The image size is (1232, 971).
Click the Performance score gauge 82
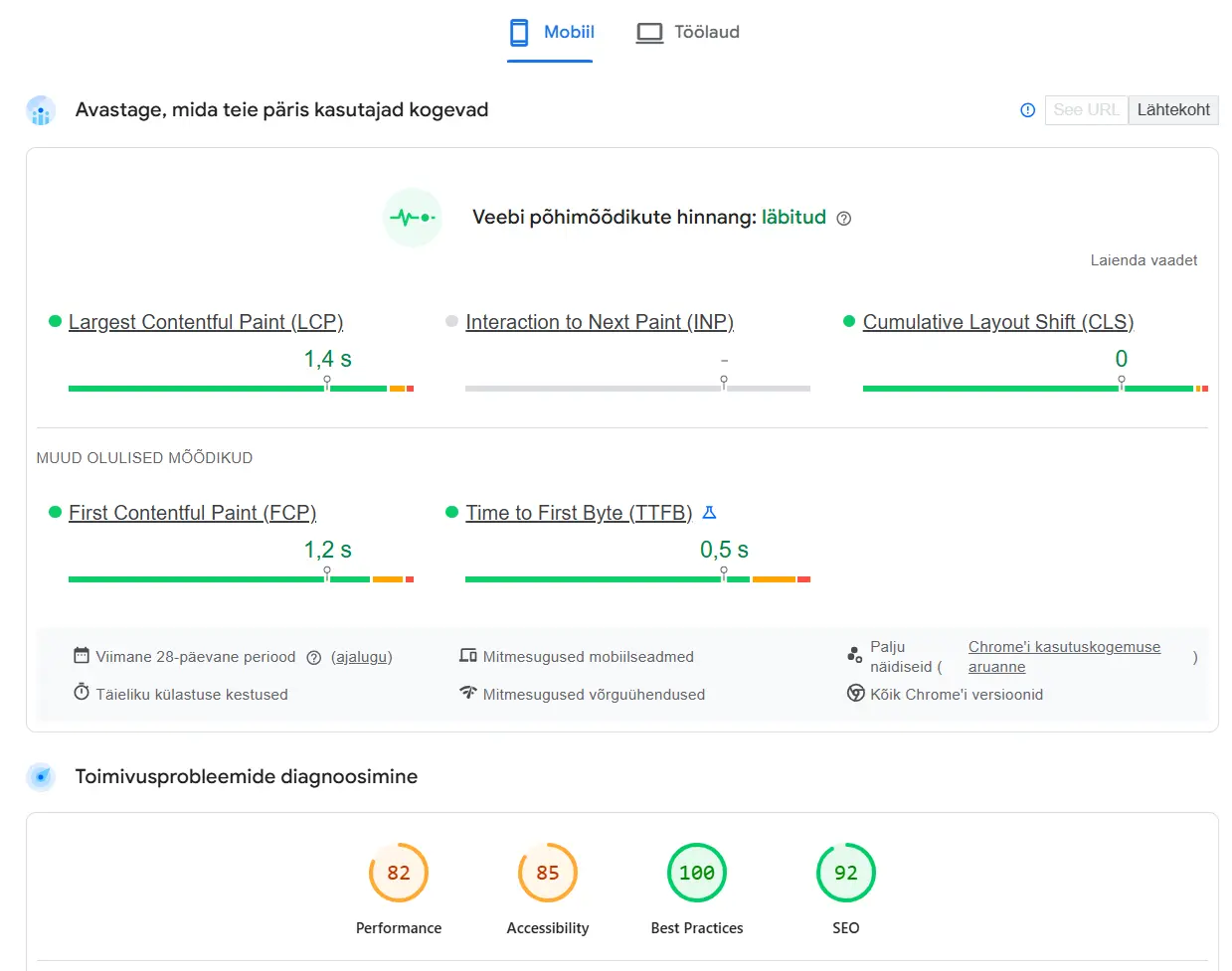coord(399,873)
